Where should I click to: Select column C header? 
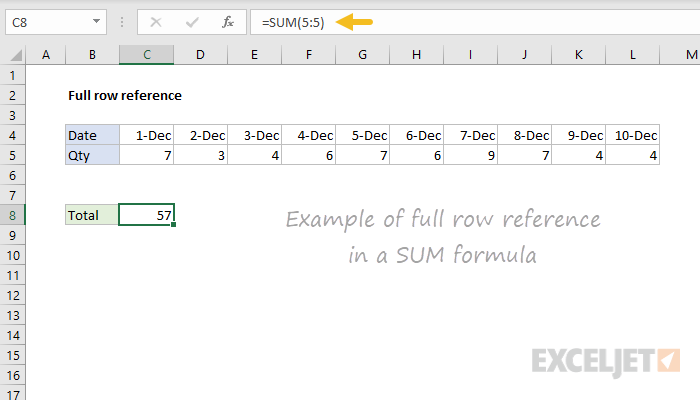coord(146,55)
